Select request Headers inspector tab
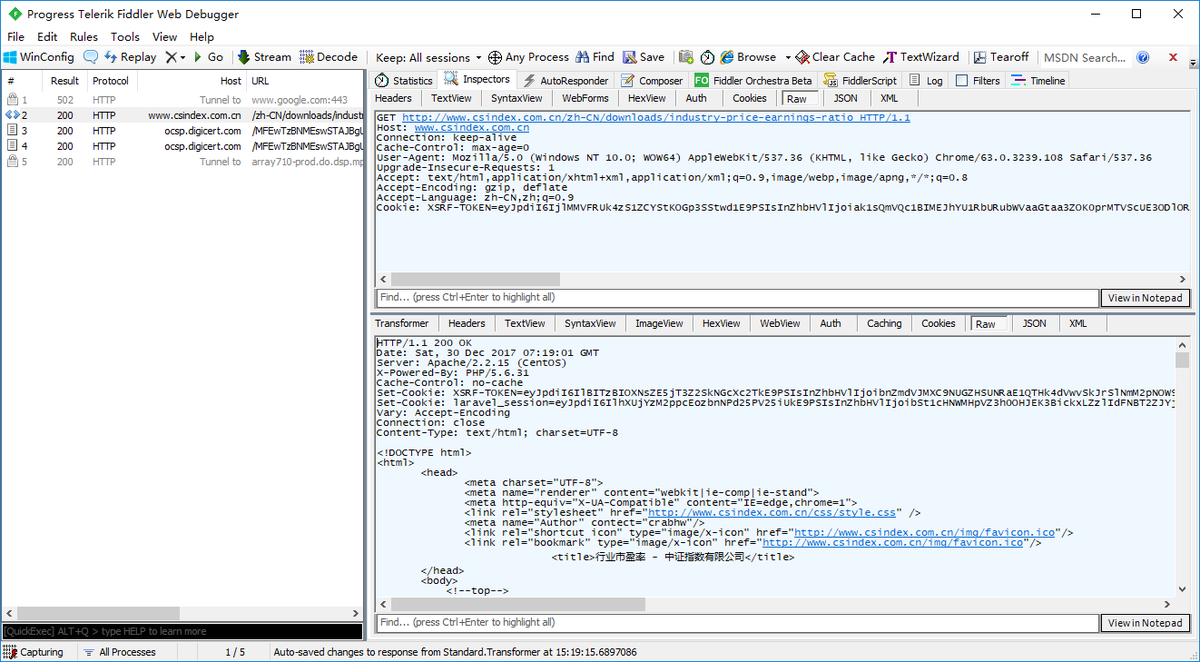 393,98
